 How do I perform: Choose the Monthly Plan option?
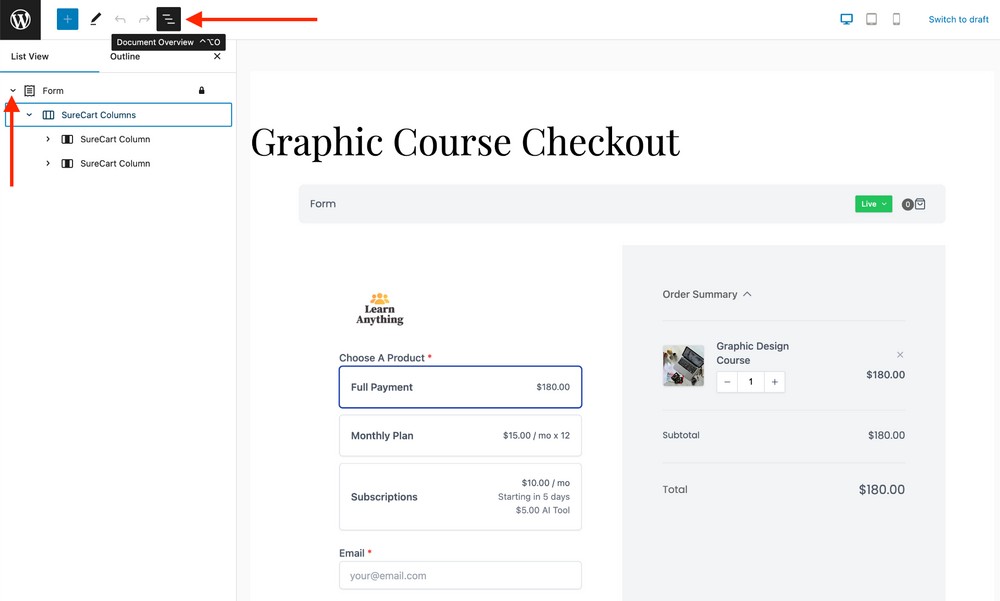460,435
